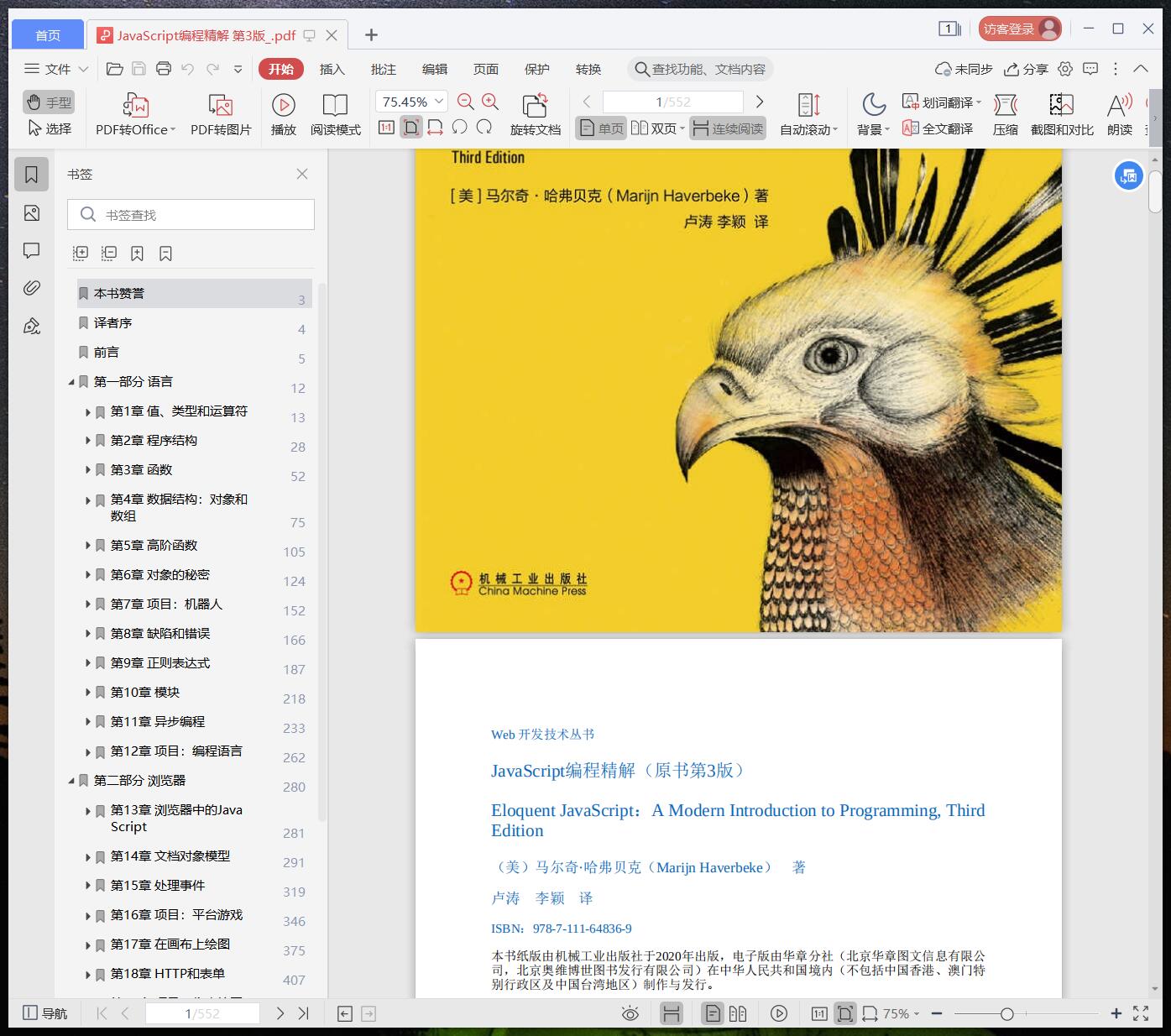The width and height of the screenshot is (1171, 1036).
Task: Open settings gear in title bar
Action: [1065, 69]
